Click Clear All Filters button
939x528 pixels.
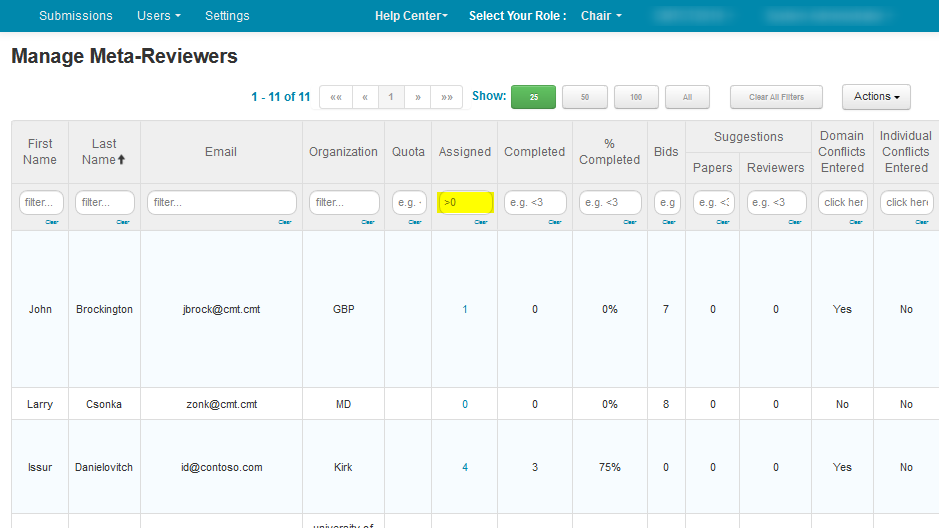click(x=776, y=97)
